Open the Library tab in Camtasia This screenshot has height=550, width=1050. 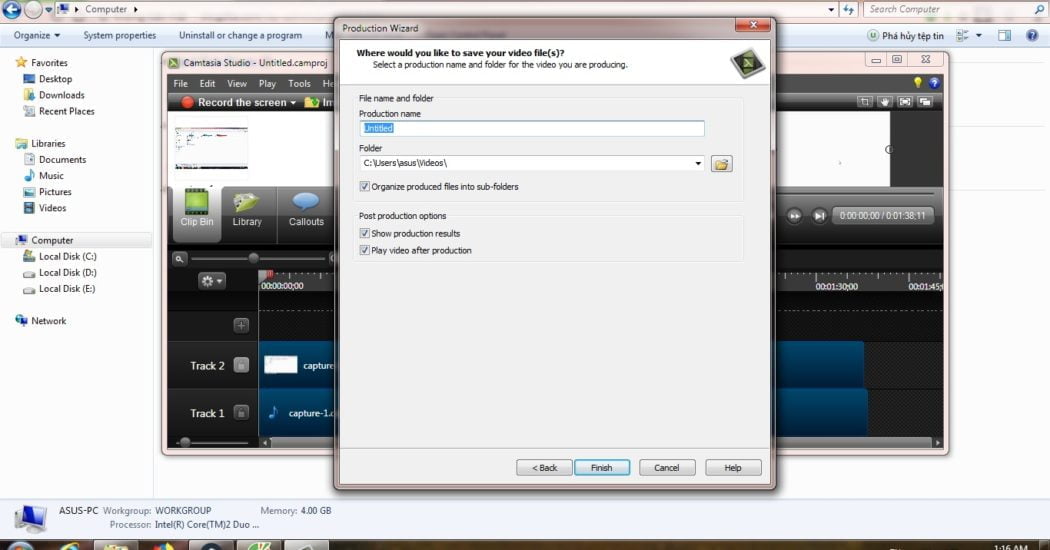pyautogui.click(x=246, y=208)
